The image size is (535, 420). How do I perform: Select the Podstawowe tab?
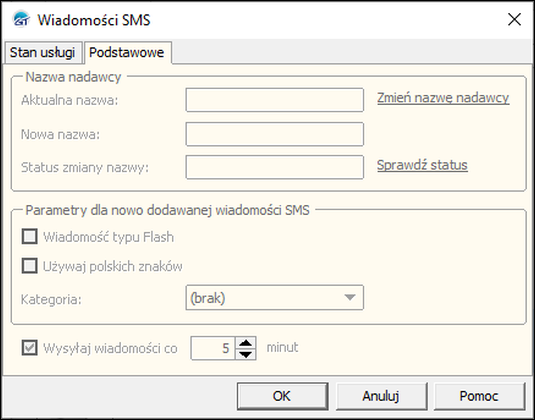[x=127, y=53]
